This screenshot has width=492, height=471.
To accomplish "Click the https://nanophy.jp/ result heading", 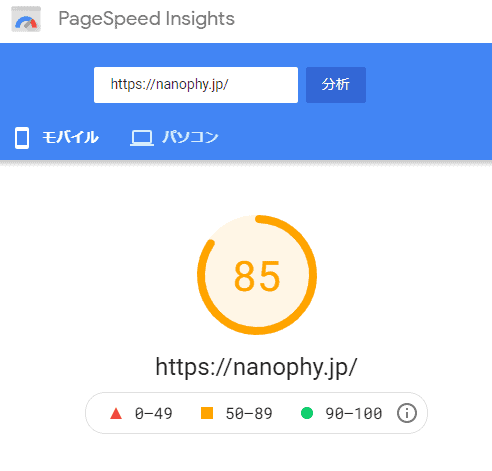I will 257,367.
